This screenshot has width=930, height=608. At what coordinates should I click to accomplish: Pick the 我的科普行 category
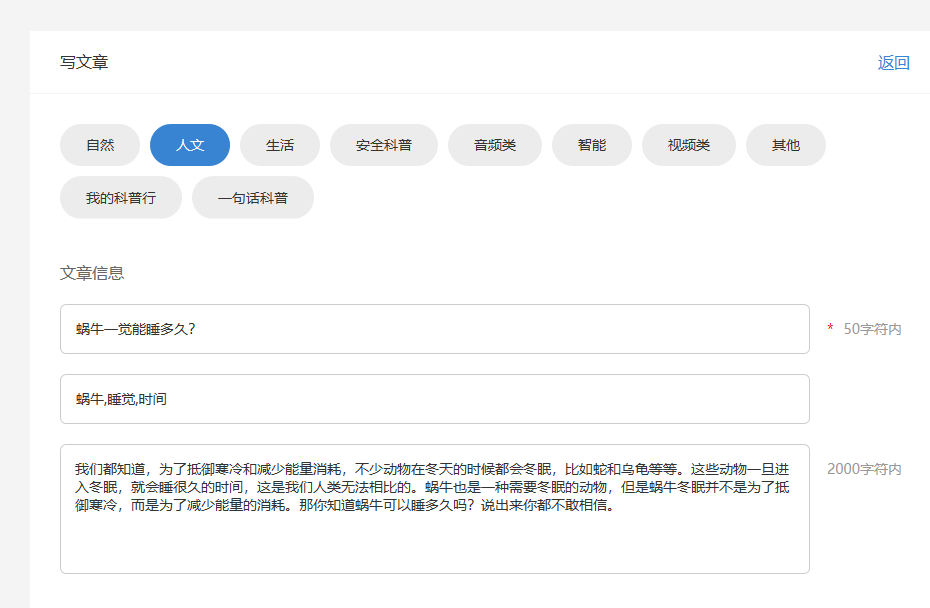[121, 197]
